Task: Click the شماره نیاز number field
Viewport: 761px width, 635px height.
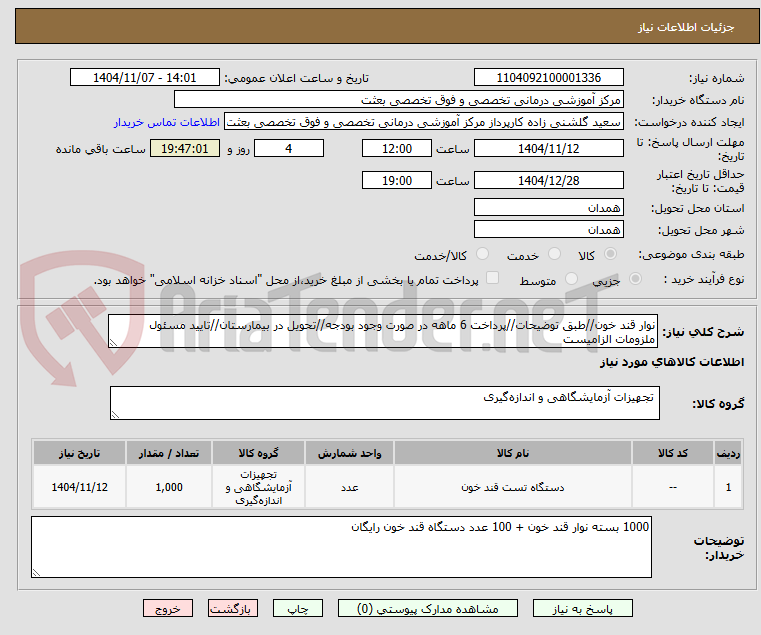Action: coord(548,77)
